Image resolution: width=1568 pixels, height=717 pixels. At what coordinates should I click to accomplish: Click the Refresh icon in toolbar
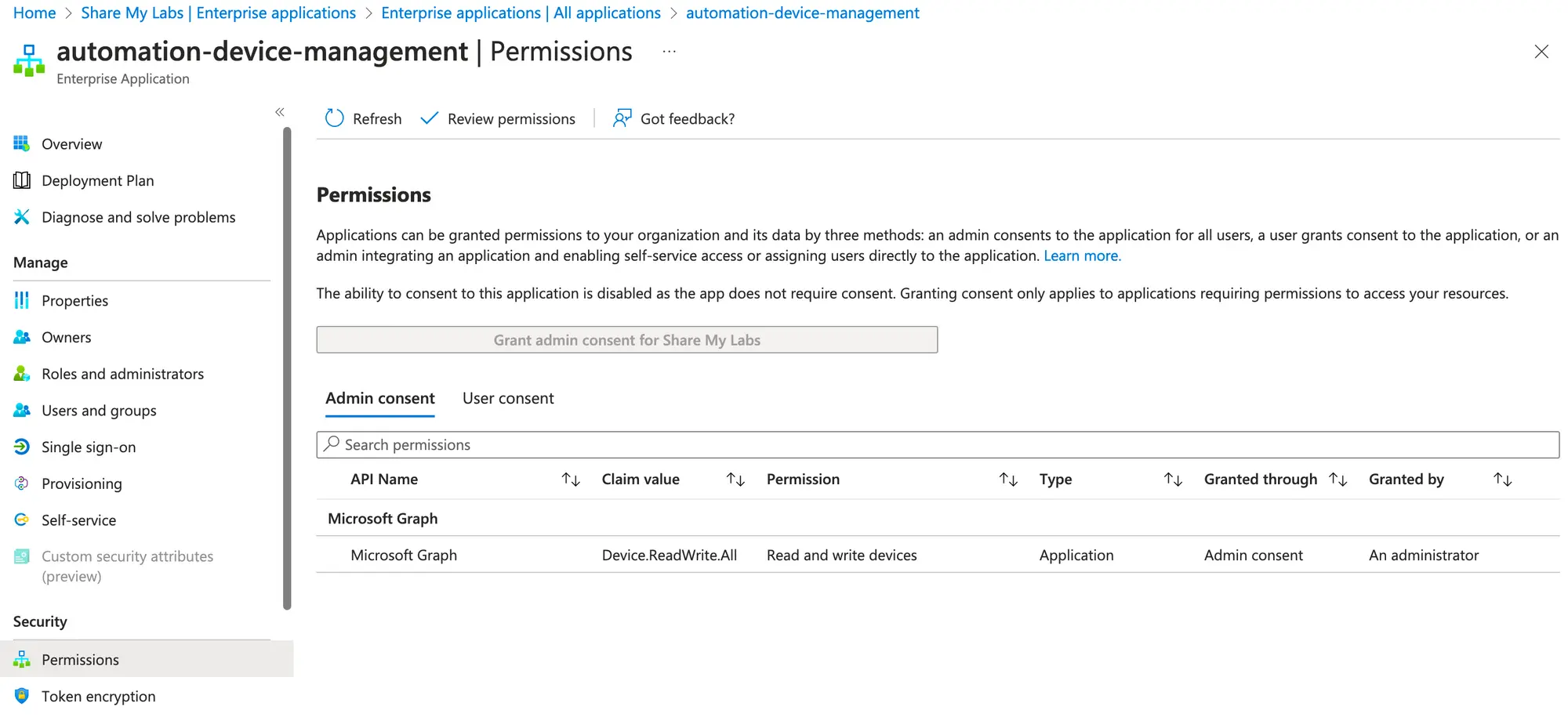pyautogui.click(x=335, y=118)
